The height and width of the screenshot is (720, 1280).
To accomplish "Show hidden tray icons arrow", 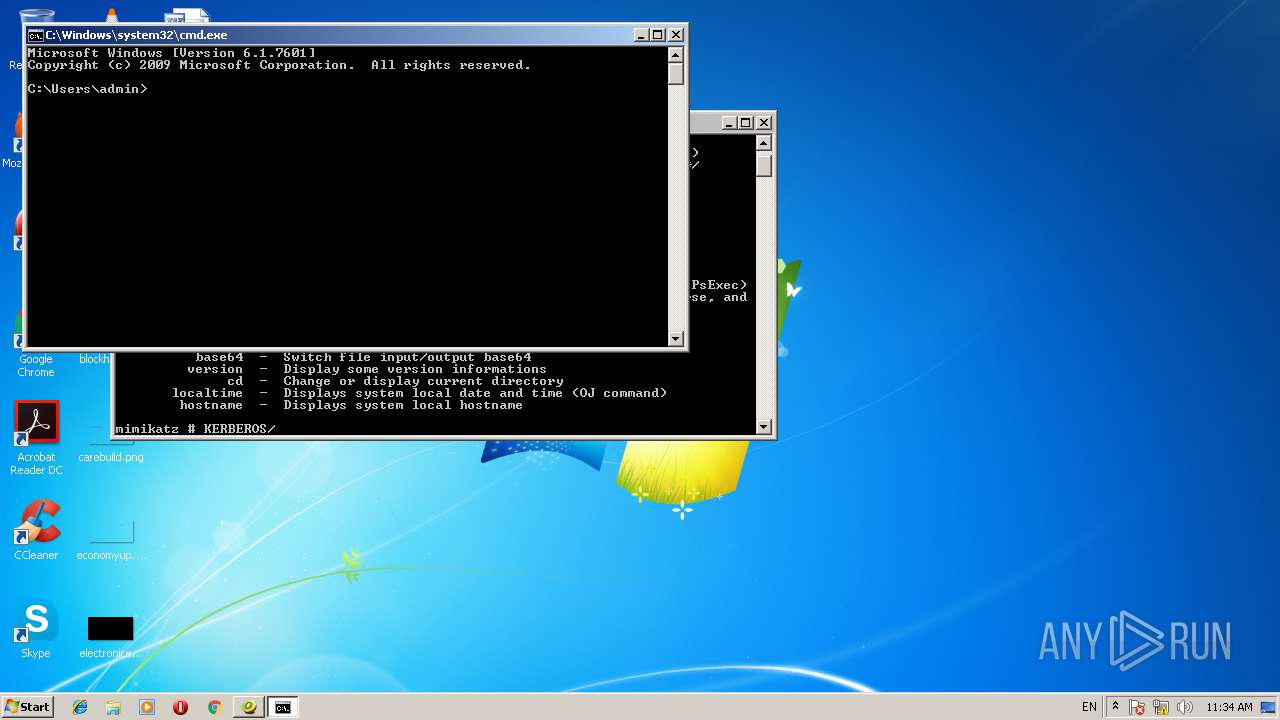I will coord(1116,707).
